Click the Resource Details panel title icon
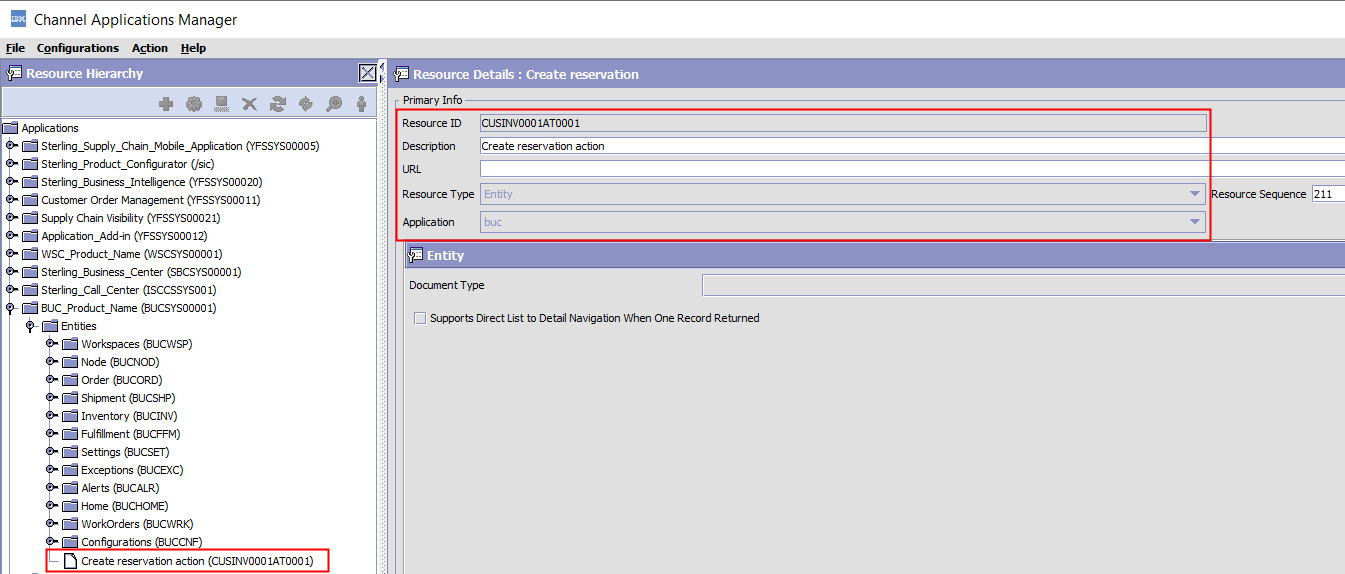This screenshot has width=1345, height=574. (401, 74)
